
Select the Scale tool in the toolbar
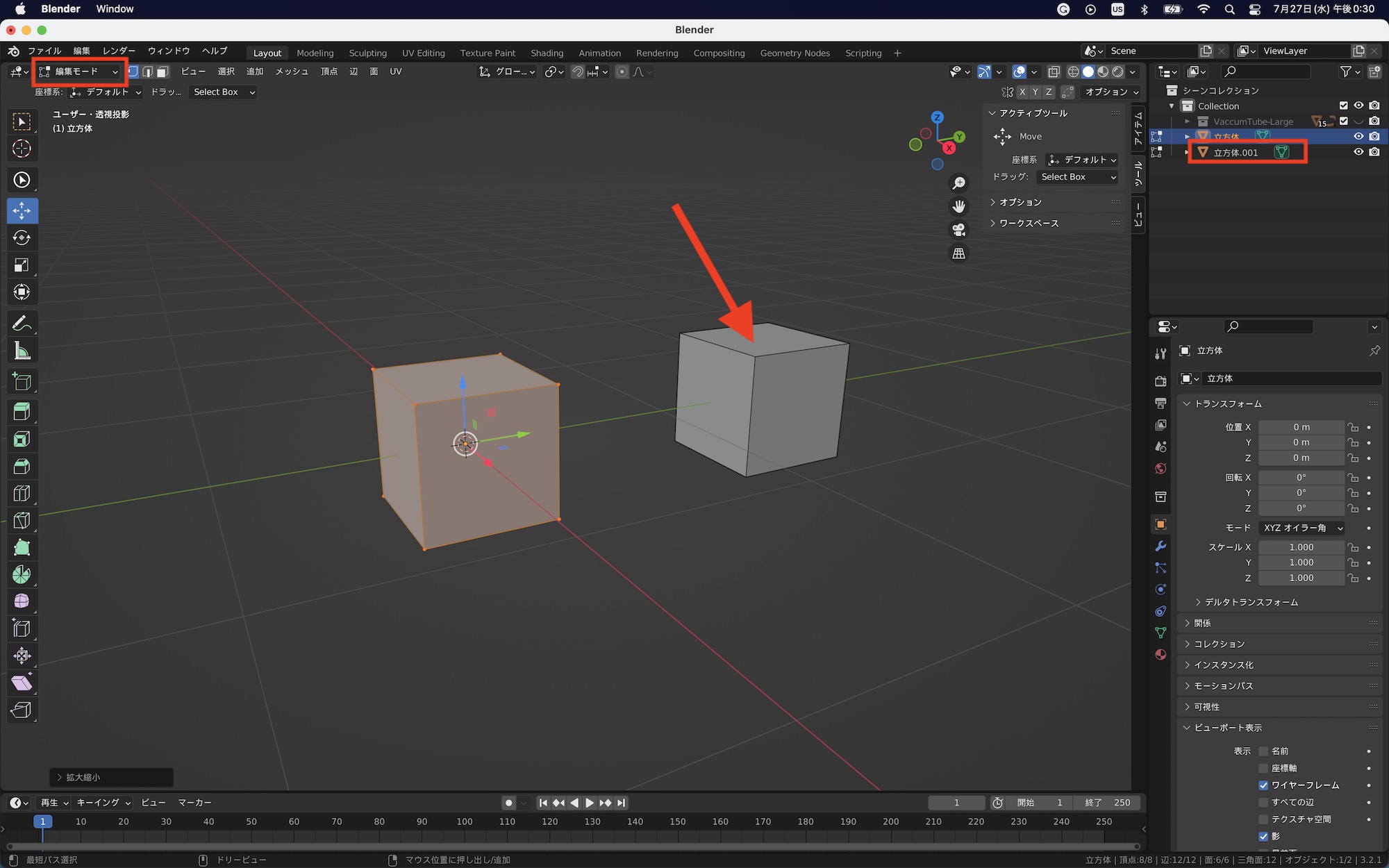click(22, 265)
